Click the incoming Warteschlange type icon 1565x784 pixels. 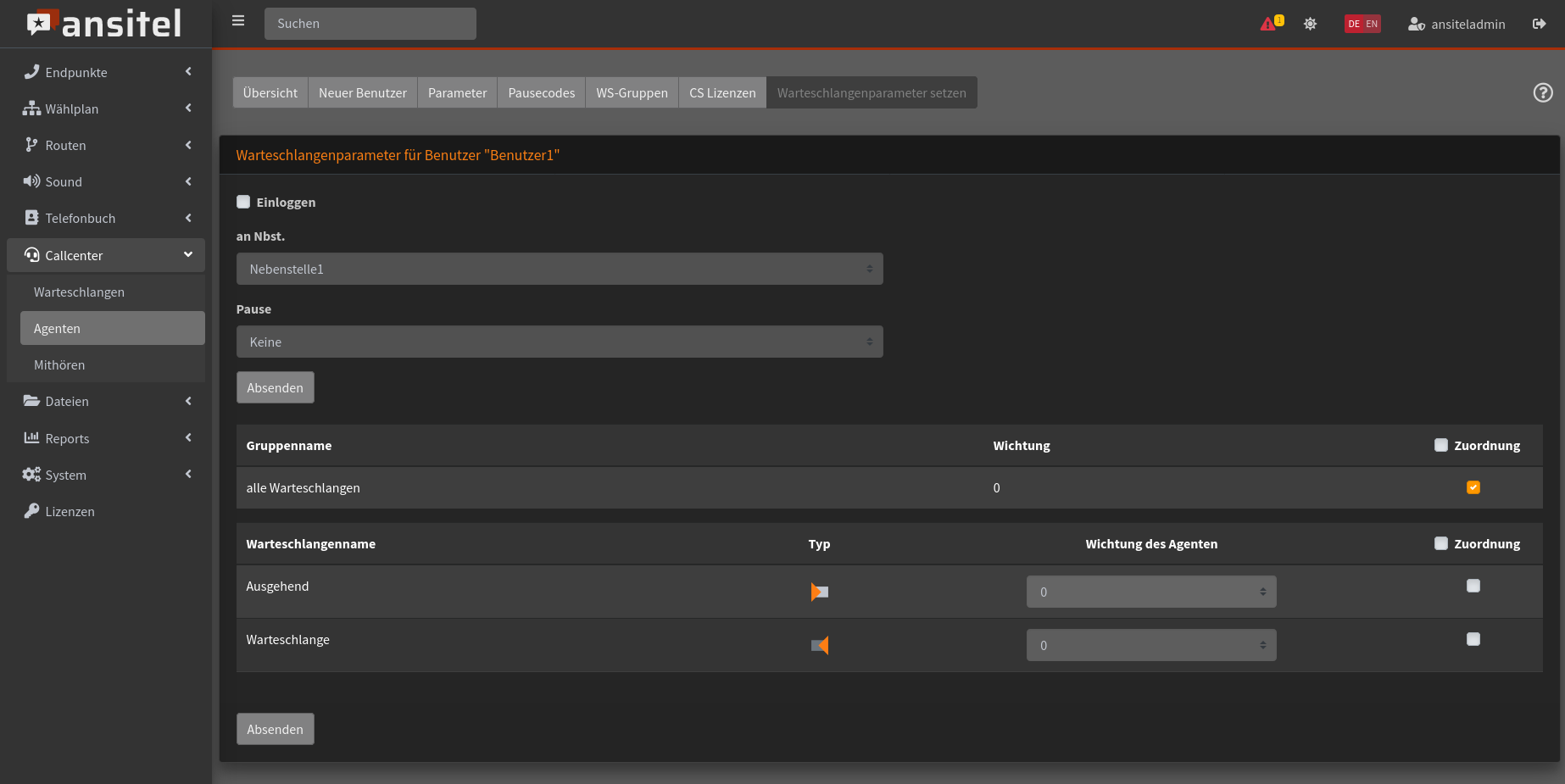(819, 645)
